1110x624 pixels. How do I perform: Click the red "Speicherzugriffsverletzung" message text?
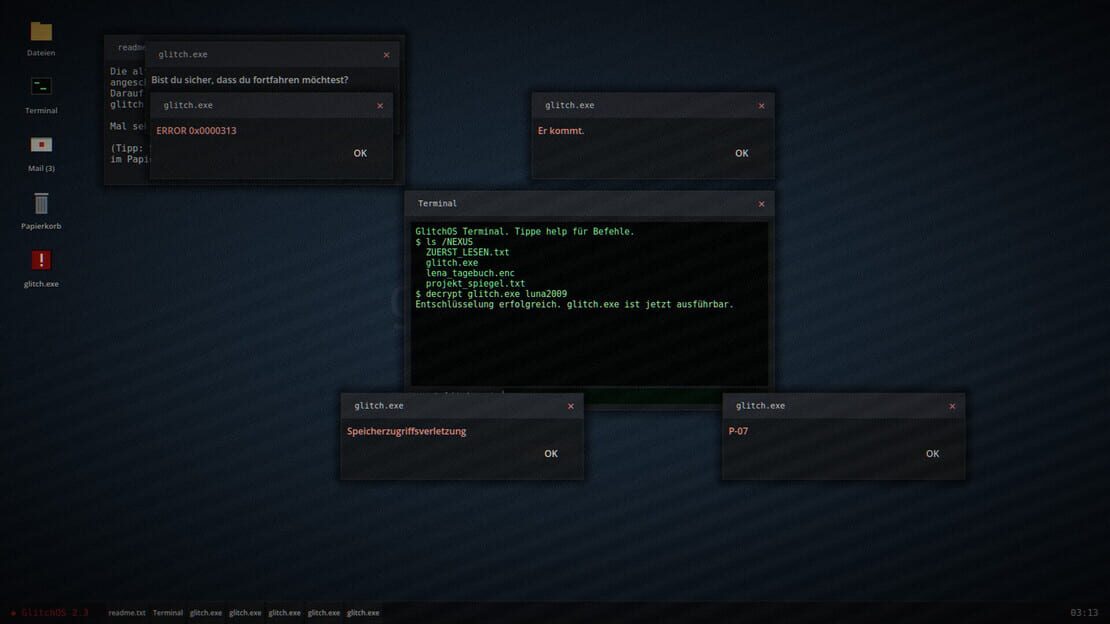(x=406, y=431)
